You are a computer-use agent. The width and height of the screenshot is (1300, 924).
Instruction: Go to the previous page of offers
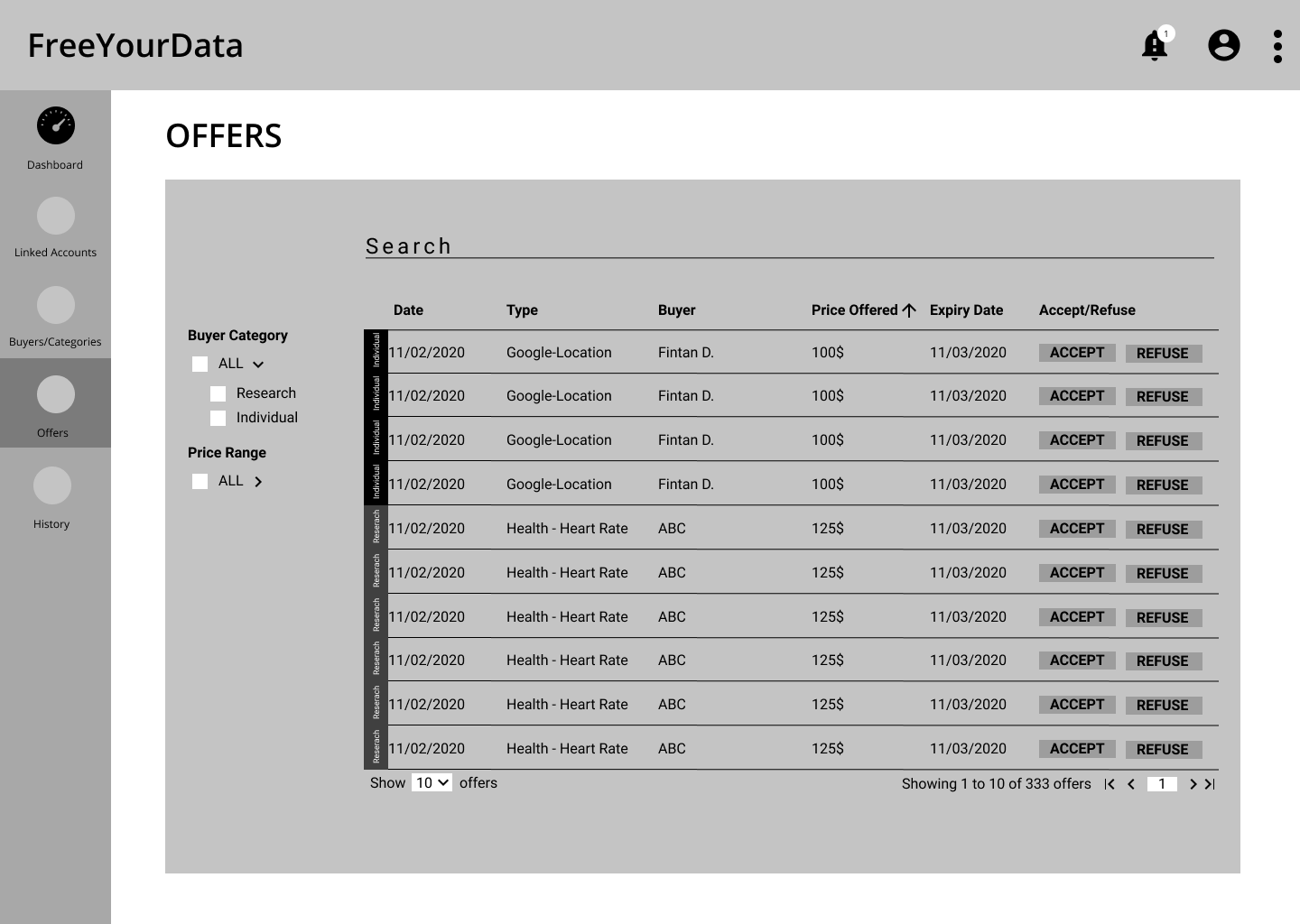[1131, 784]
